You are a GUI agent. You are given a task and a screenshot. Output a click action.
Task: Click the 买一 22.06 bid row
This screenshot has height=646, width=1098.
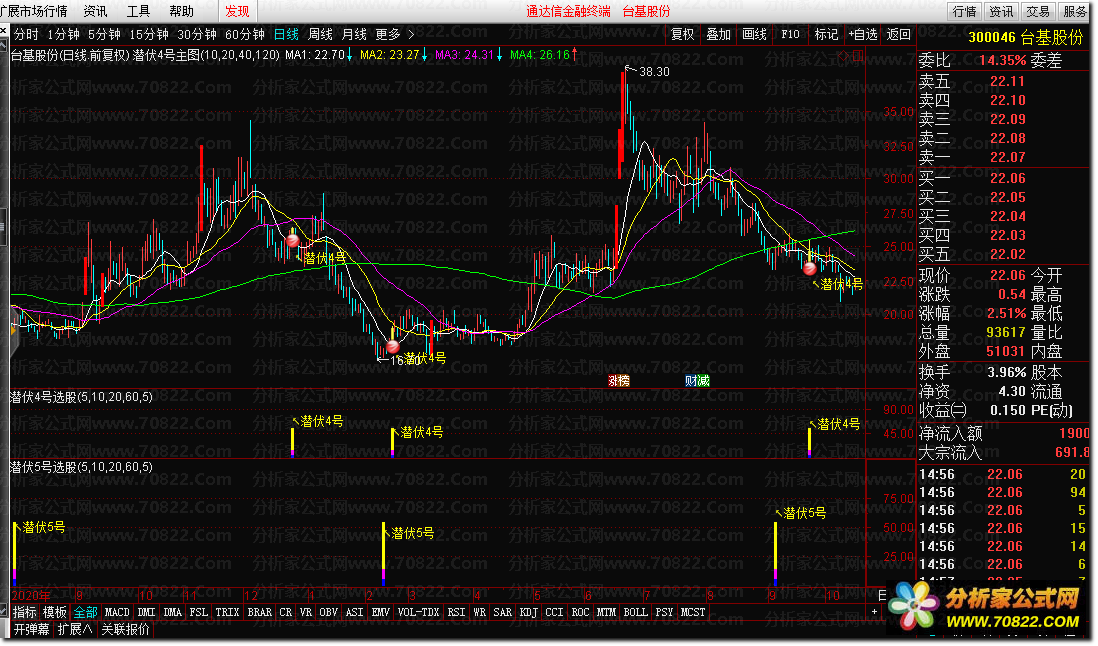(x=1003, y=178)
